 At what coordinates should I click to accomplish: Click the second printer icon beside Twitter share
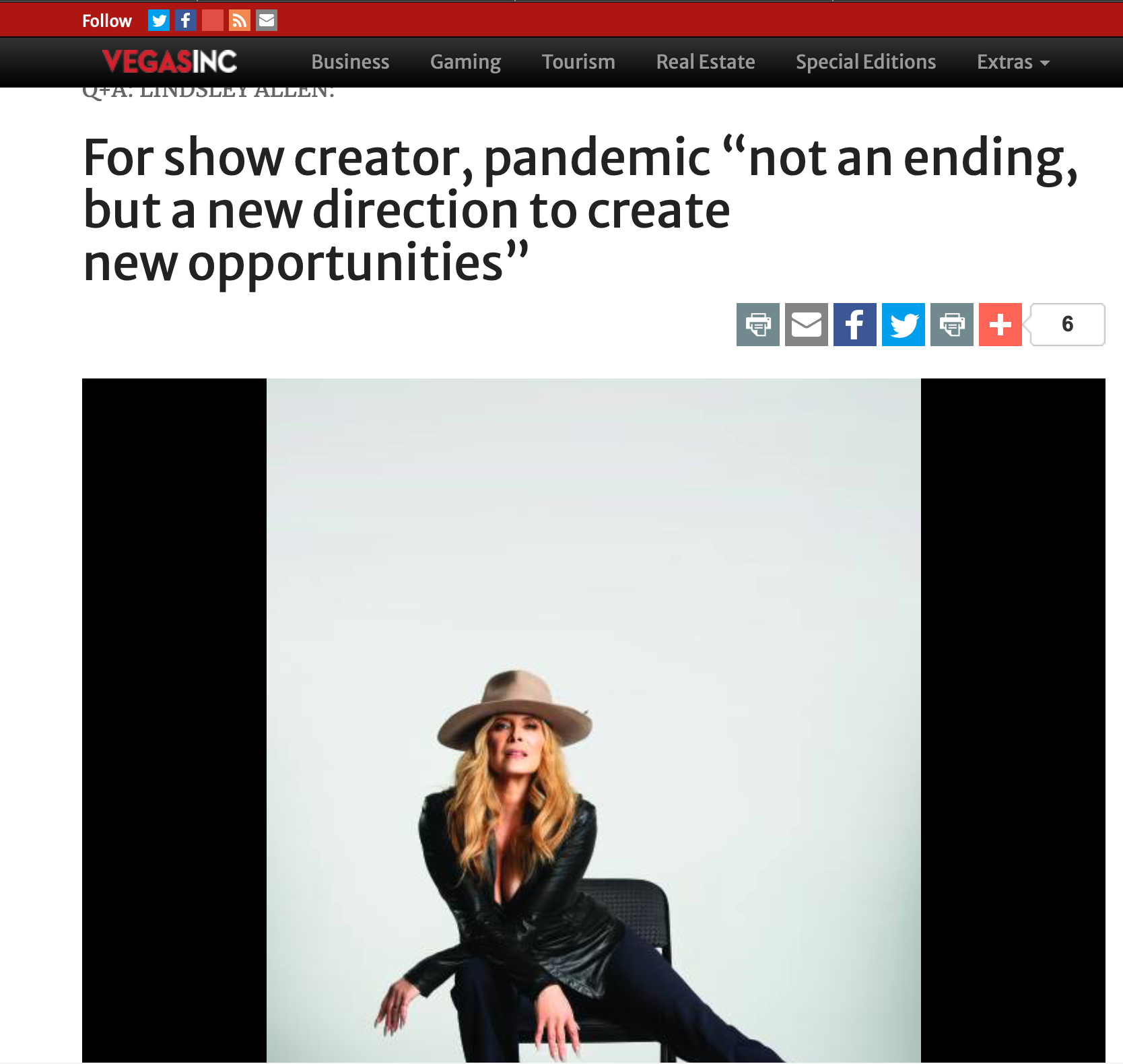[952, 325]
